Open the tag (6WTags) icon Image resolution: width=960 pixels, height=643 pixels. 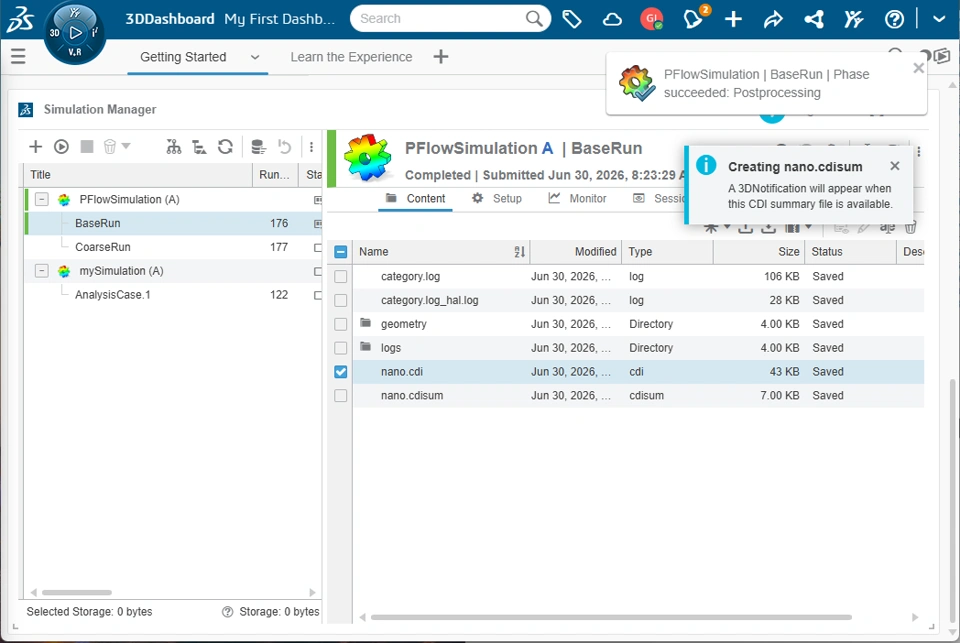click(x=572, y=19)
